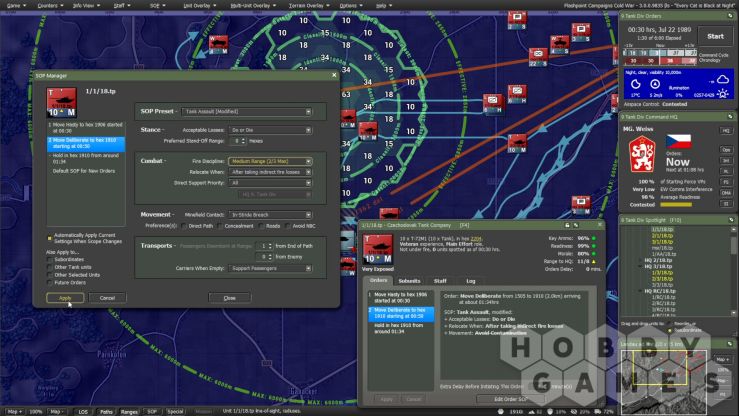Select Default SOP for New Orders entry

[x=84, y=171]
